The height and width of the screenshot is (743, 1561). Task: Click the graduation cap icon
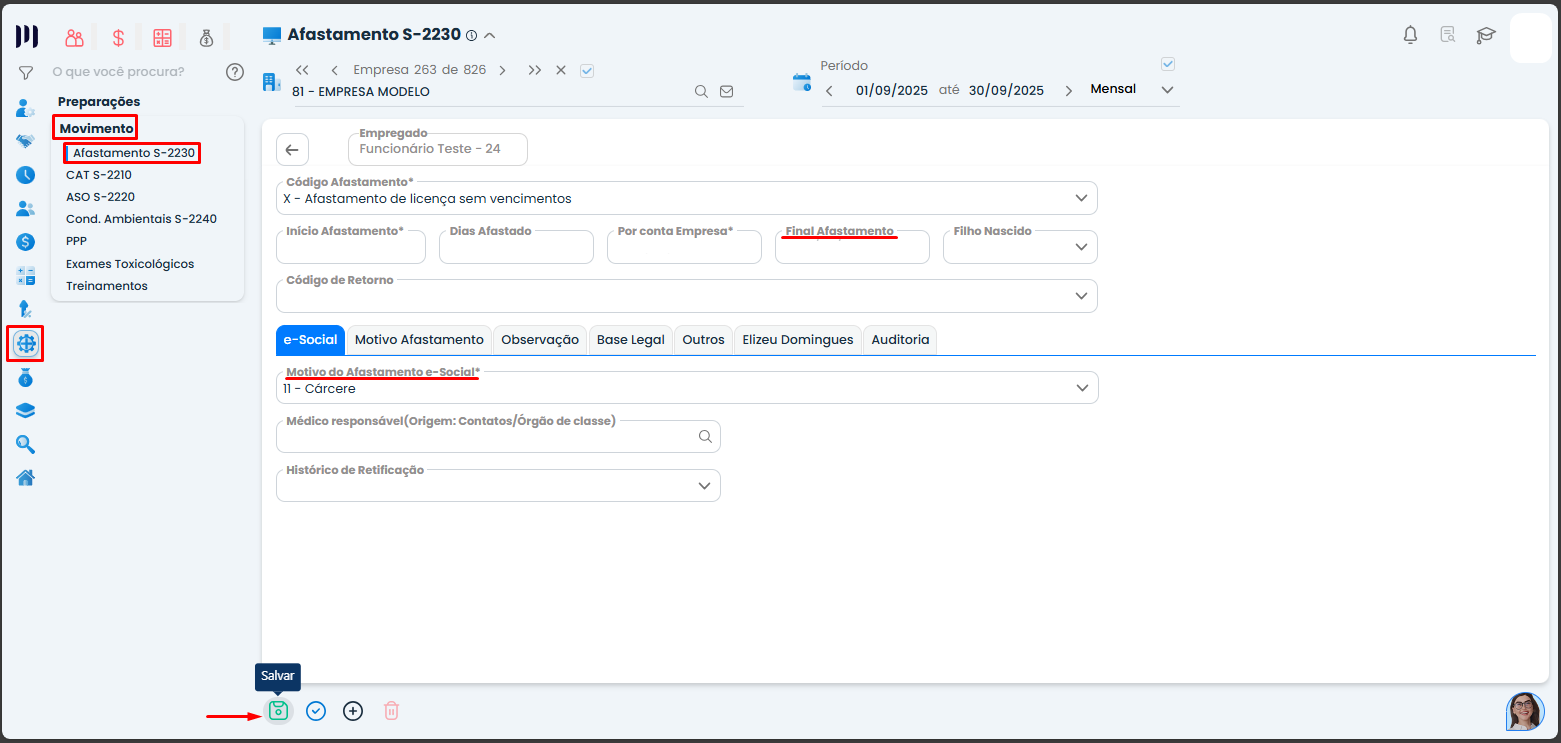(x=1486, y=36)
